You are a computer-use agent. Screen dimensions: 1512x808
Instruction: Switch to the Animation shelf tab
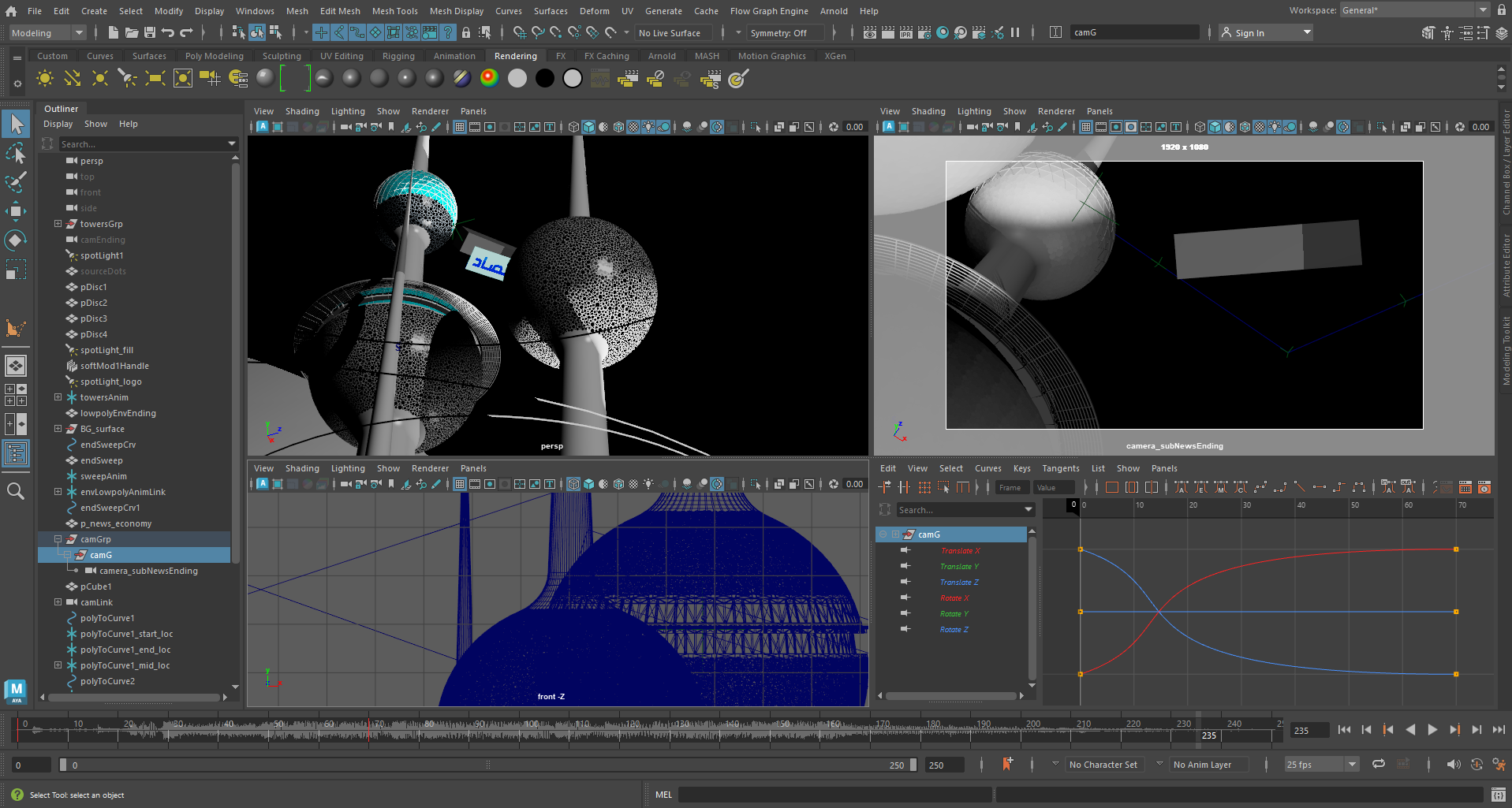(454, 56)
